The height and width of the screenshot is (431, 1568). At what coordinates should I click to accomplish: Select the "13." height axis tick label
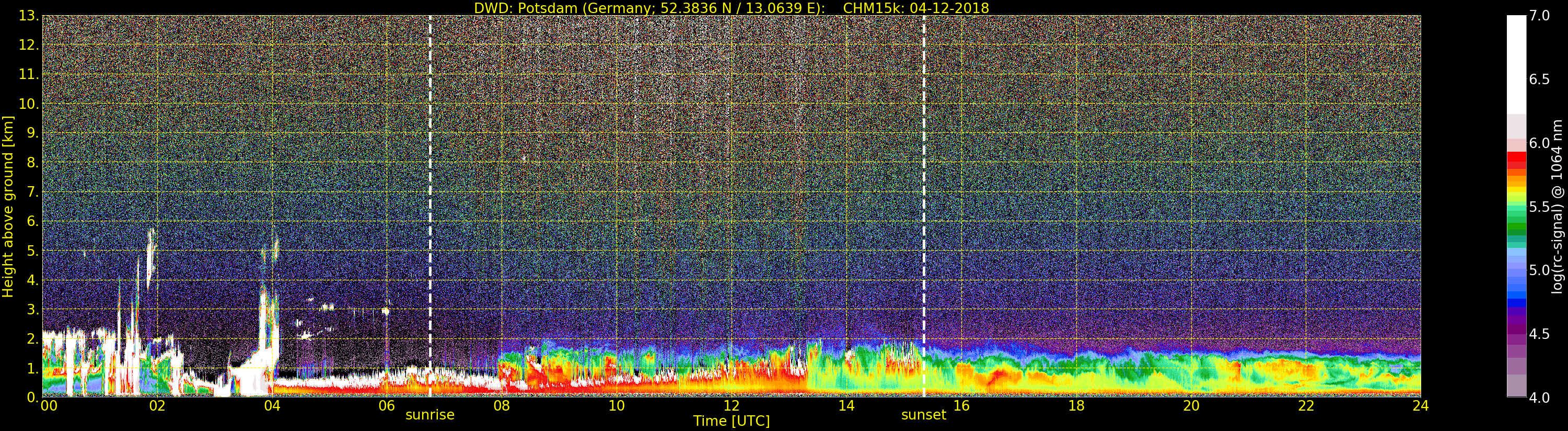[29, 16]
